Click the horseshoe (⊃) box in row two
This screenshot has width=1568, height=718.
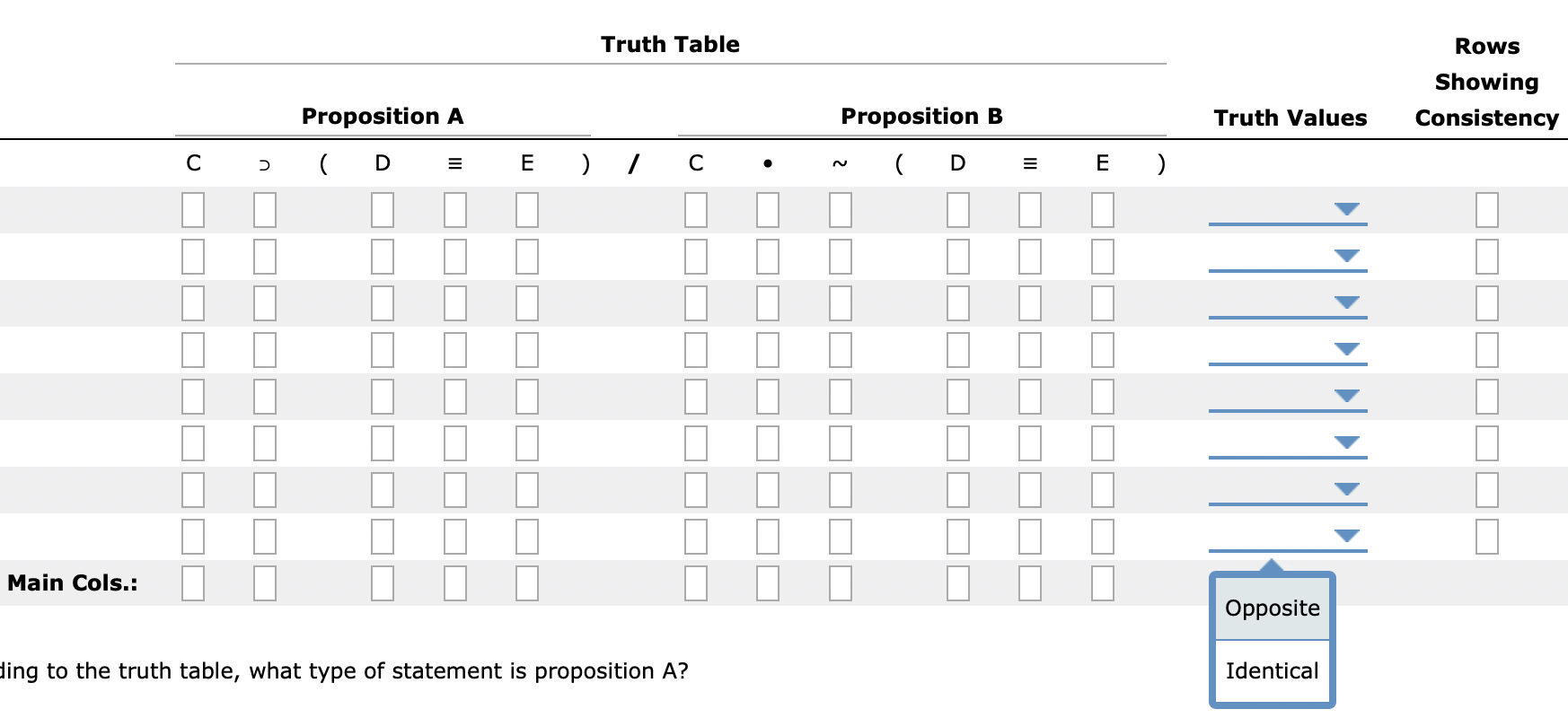pos(262,258)
